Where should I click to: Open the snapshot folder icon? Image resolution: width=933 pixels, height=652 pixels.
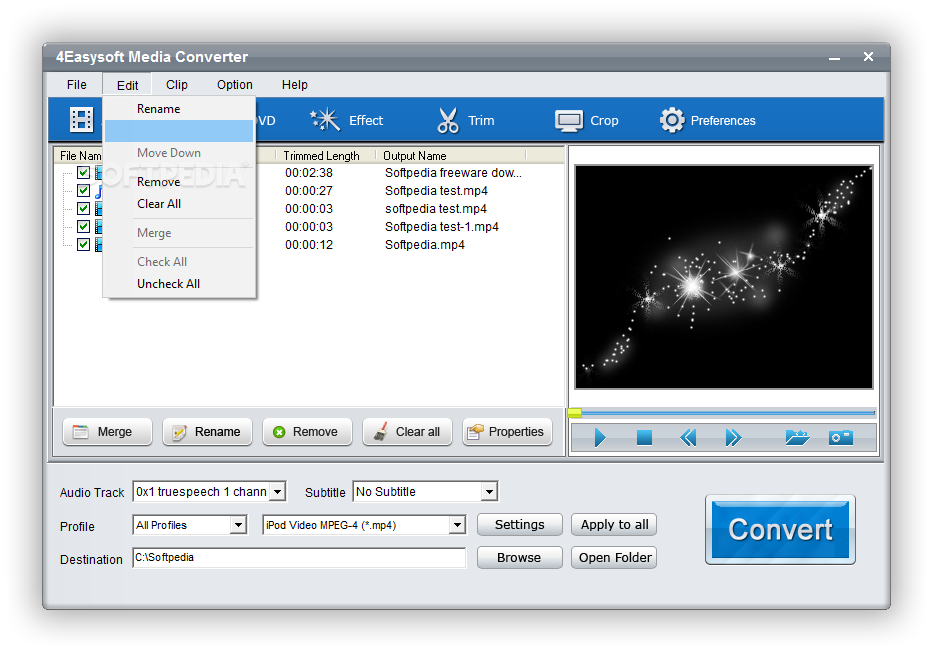(797, 438)
